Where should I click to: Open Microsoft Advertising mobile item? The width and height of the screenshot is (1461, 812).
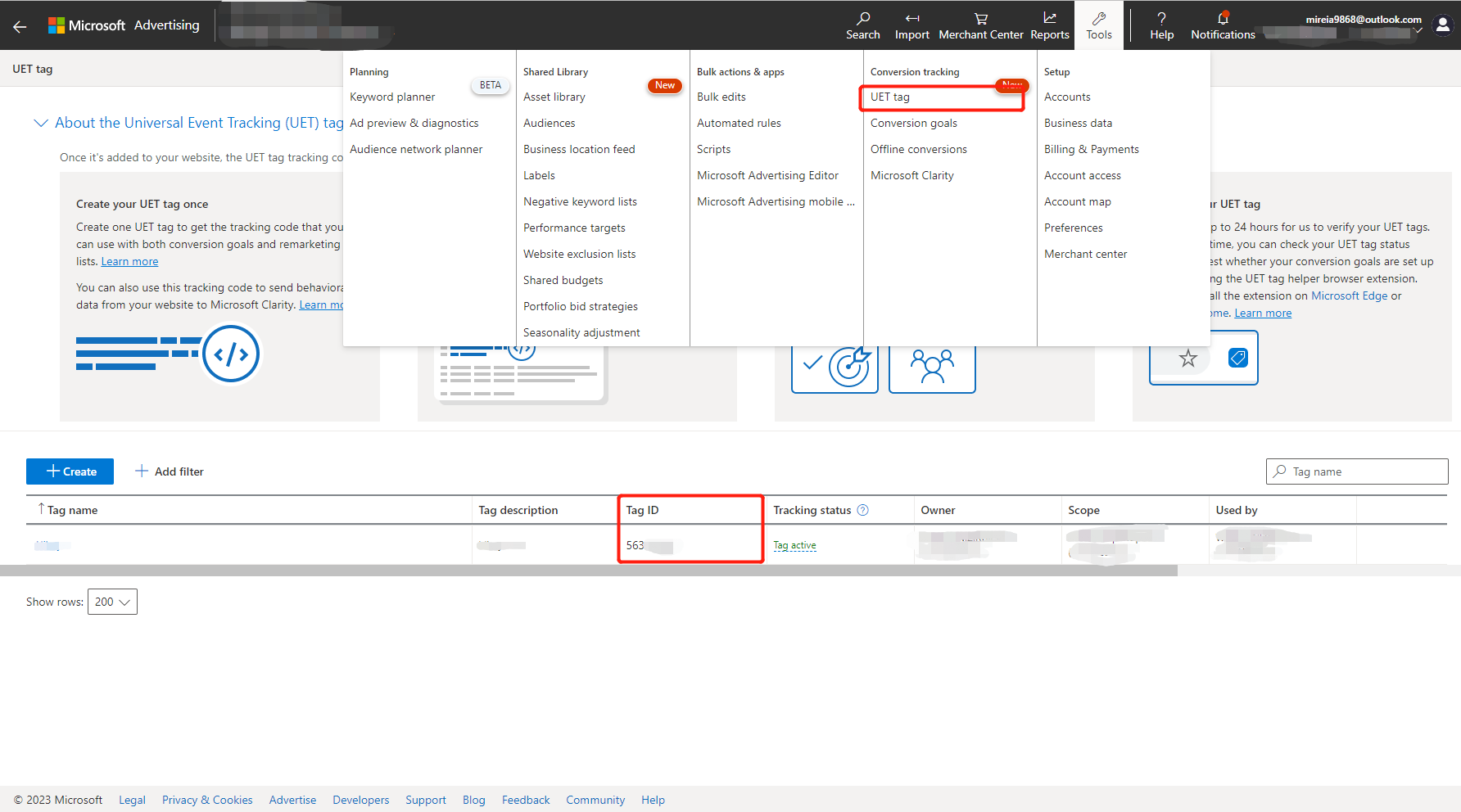(776, 201)
